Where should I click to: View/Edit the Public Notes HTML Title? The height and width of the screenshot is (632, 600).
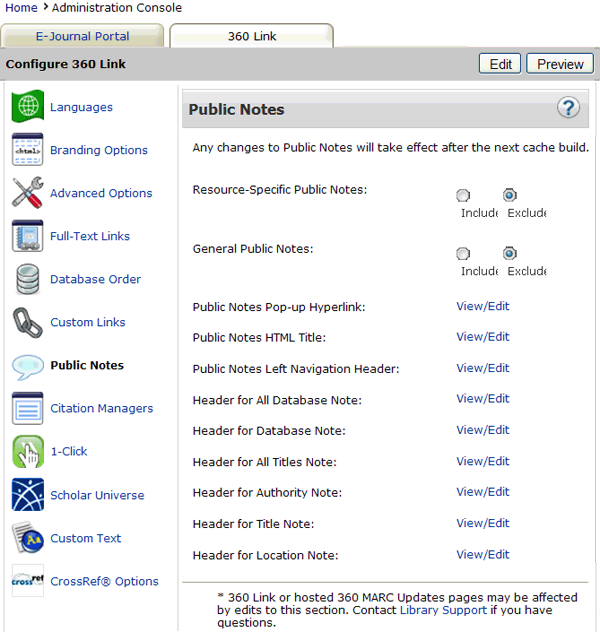(x=483, y=337)
